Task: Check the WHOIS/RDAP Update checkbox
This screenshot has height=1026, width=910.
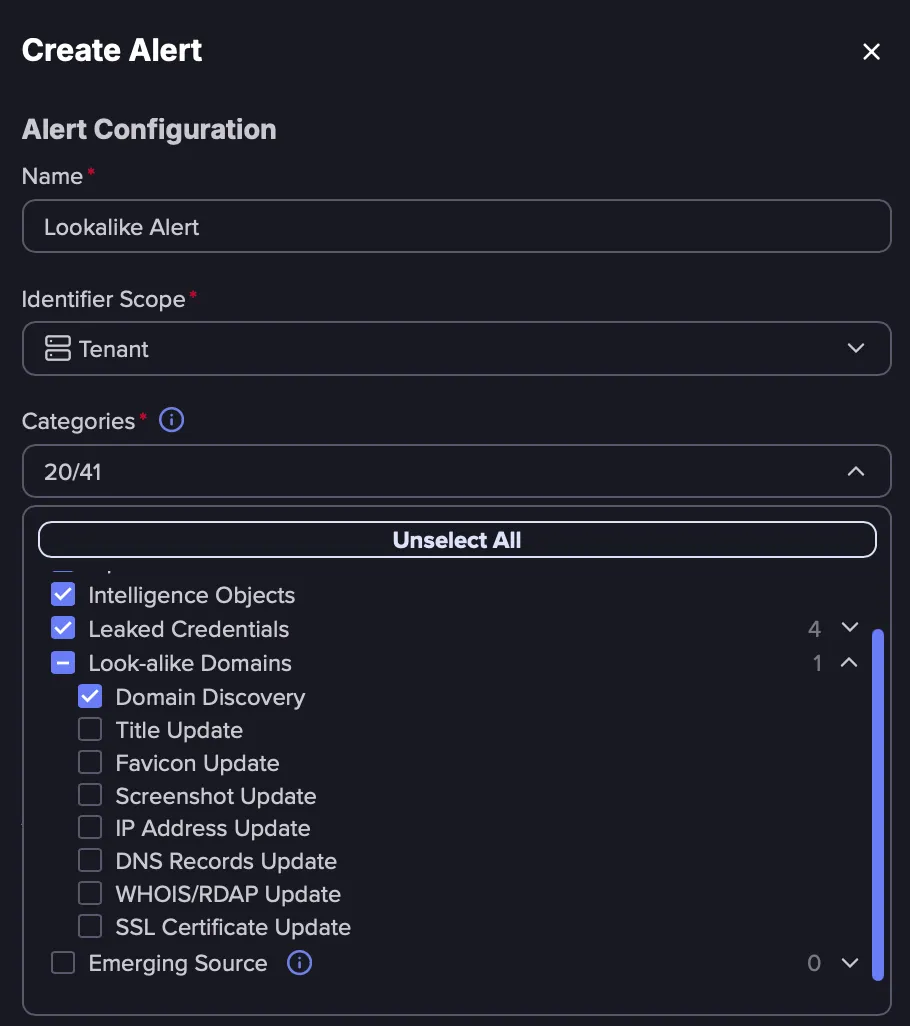Action: (x=90, y=893)
